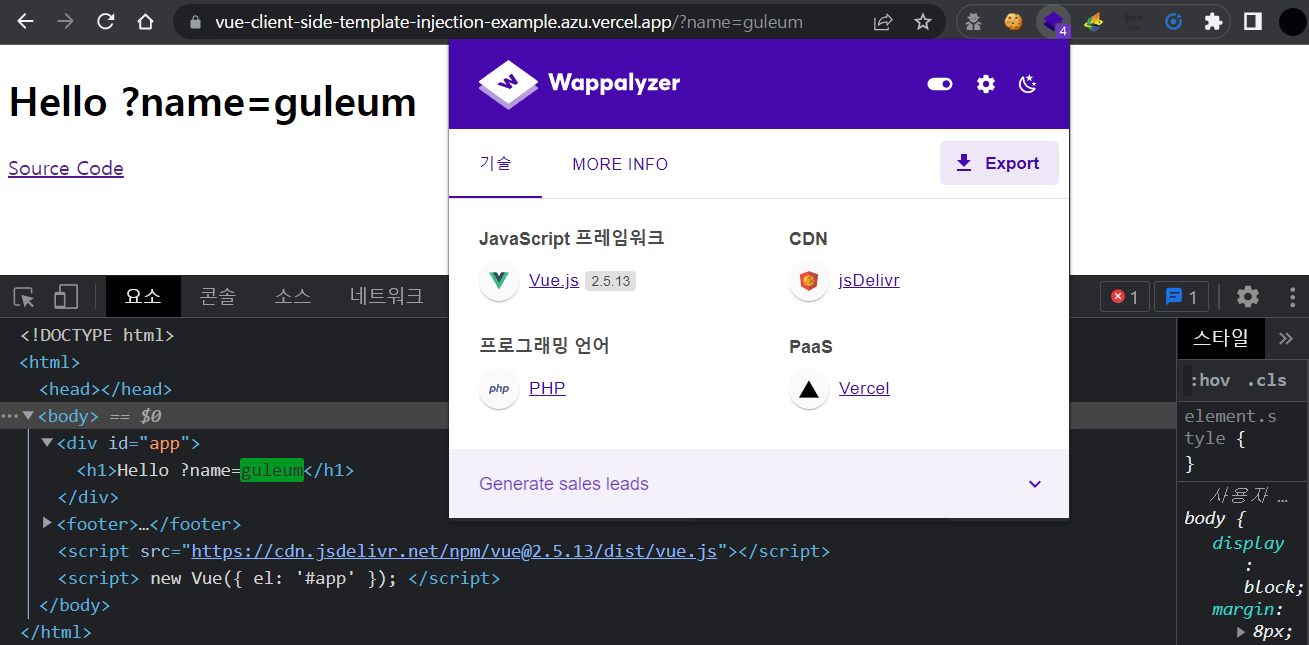This screenshot has height=645, width=1309.
Task: Expand the margin CSS property
Action: (x=1242, y=632)
